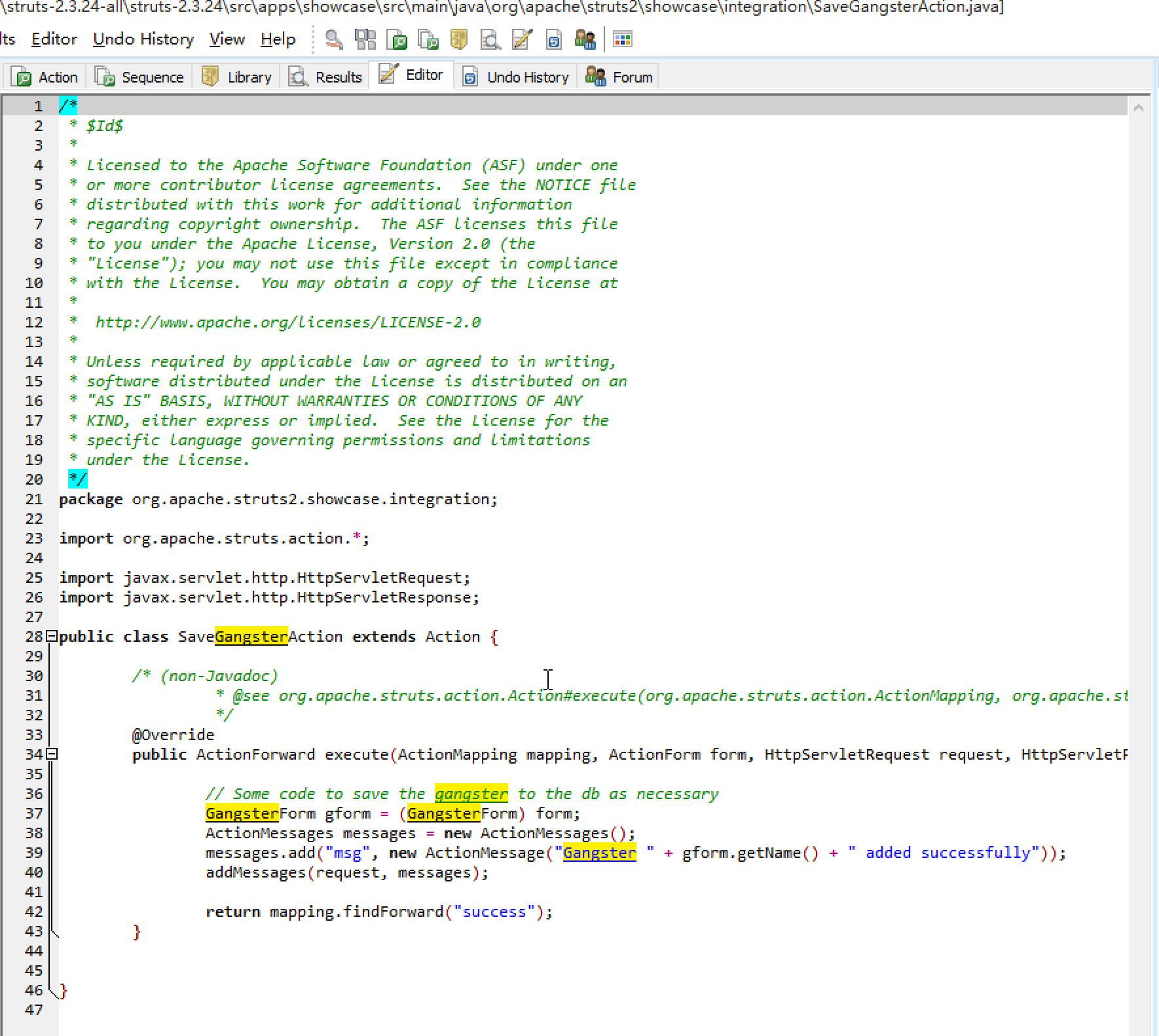Click the license URL on line 12
Viewport: 1159px width, 1036px height.
288,322
